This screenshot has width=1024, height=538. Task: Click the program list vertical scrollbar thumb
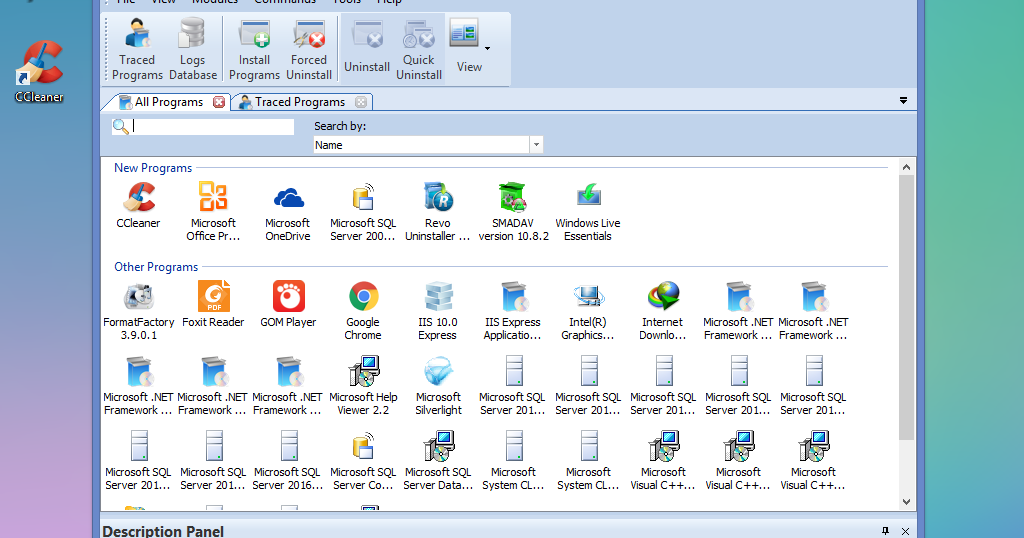906,307
